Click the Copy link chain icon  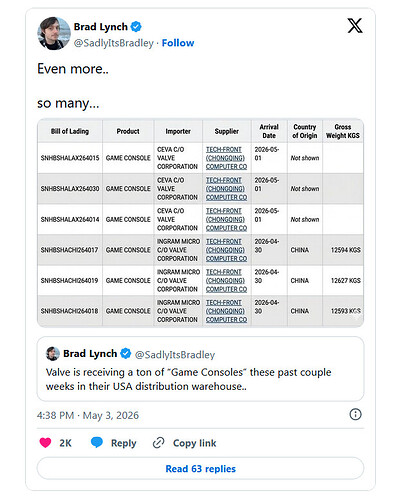(x=158, y=443)
